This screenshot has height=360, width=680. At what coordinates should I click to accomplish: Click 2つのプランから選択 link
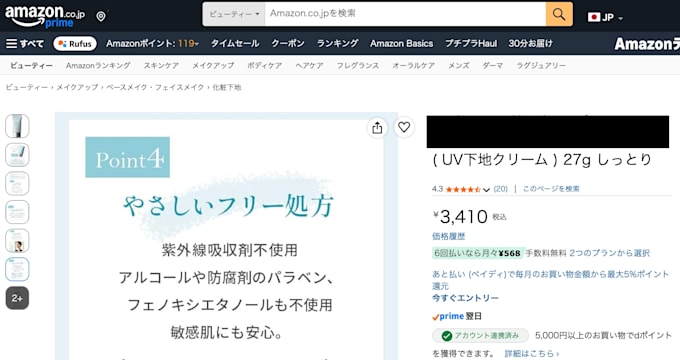pos(609,253)
